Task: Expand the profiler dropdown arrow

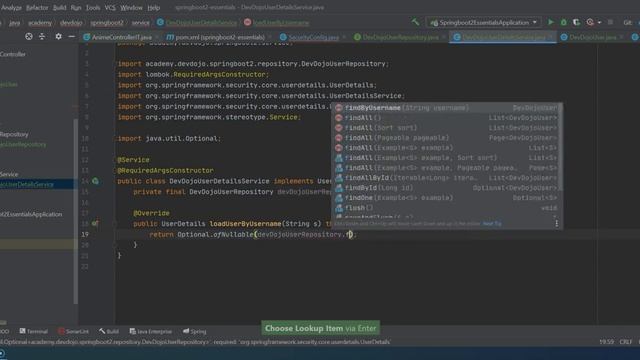Action: point(599,22)
